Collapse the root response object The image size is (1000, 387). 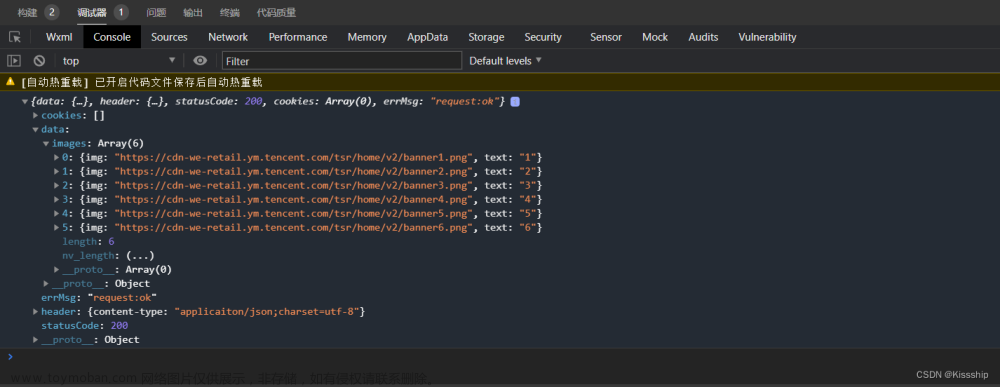coord(26,102)
